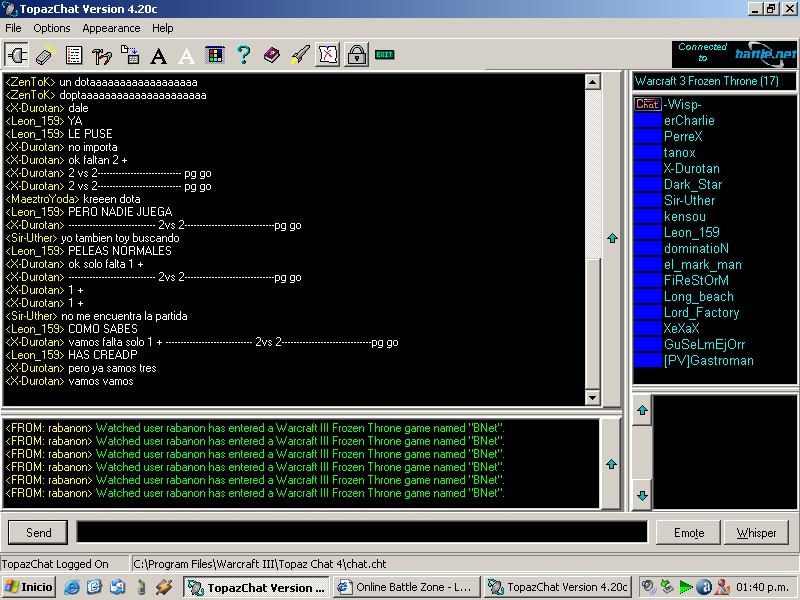Open the Inicio start button
Viewport: 800px width, 600px height.
tap(29, 587)
